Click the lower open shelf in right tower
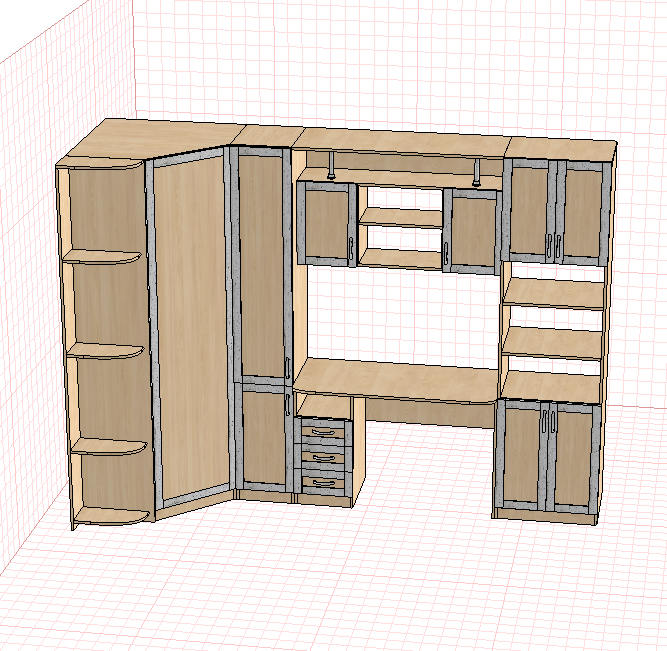 tap(552, 343)
